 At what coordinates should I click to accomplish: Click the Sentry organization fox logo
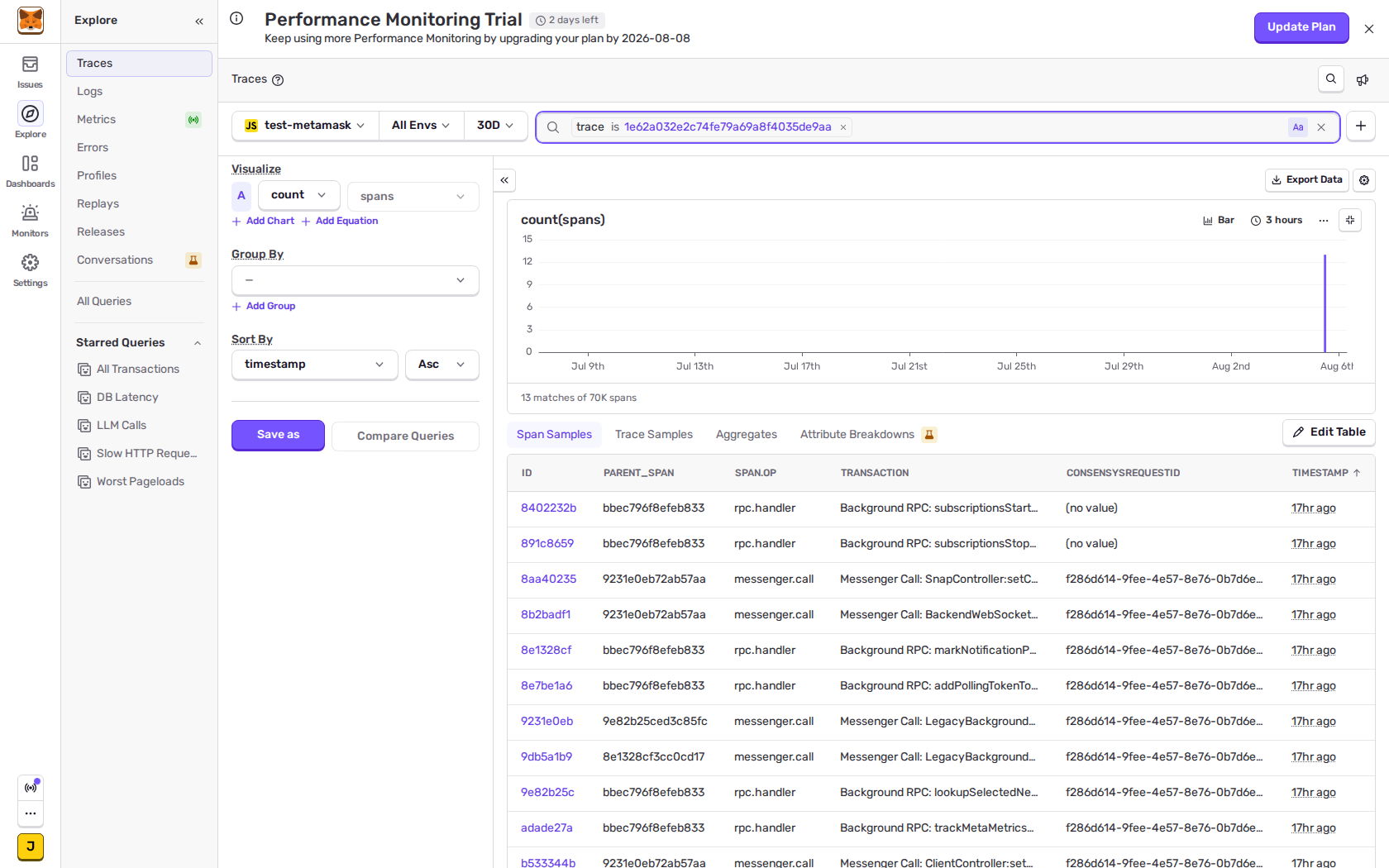31,21
